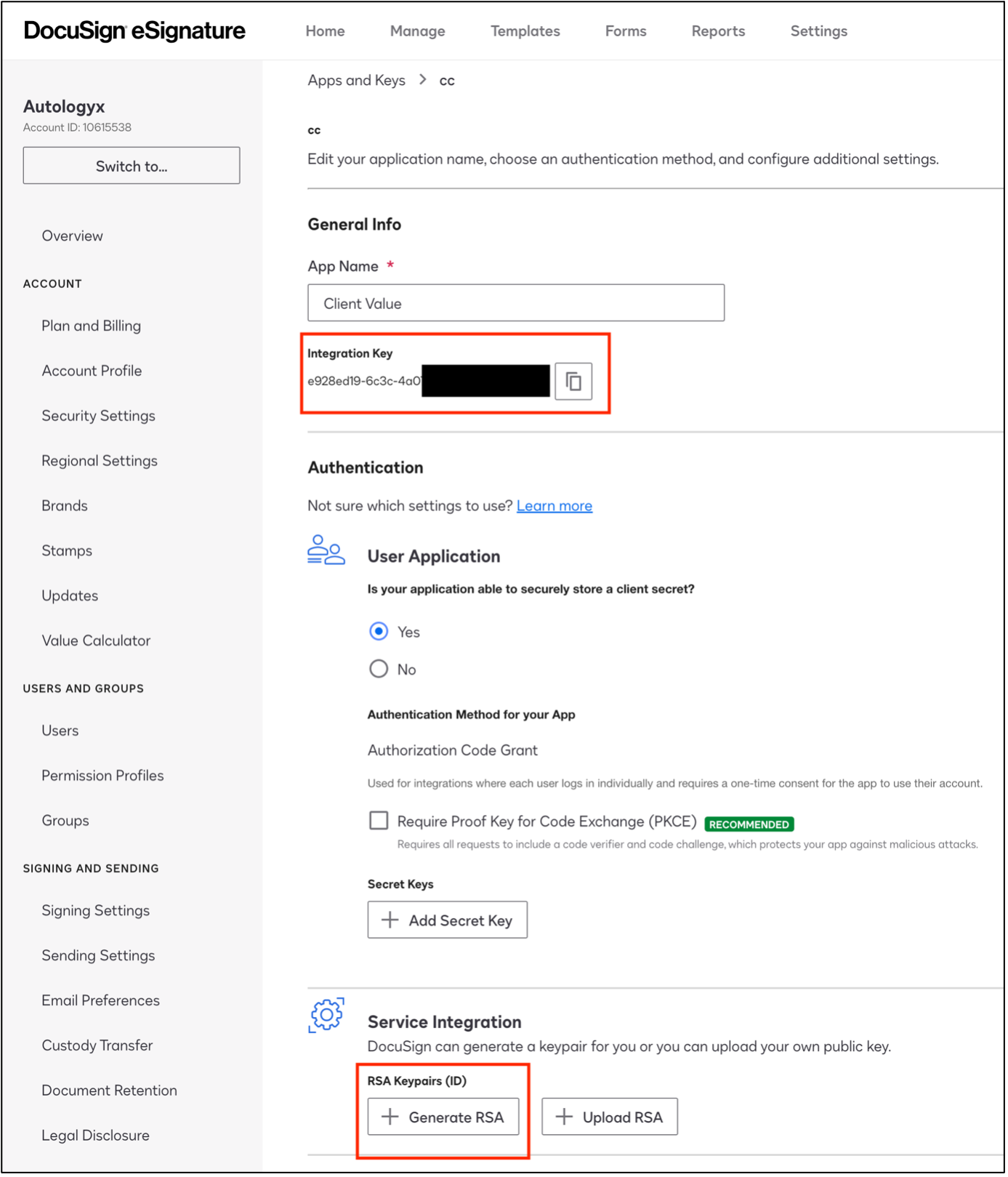Screen dimensions: 1008x1177
Task: Go to Brands in sidebar
Action: 65,507
